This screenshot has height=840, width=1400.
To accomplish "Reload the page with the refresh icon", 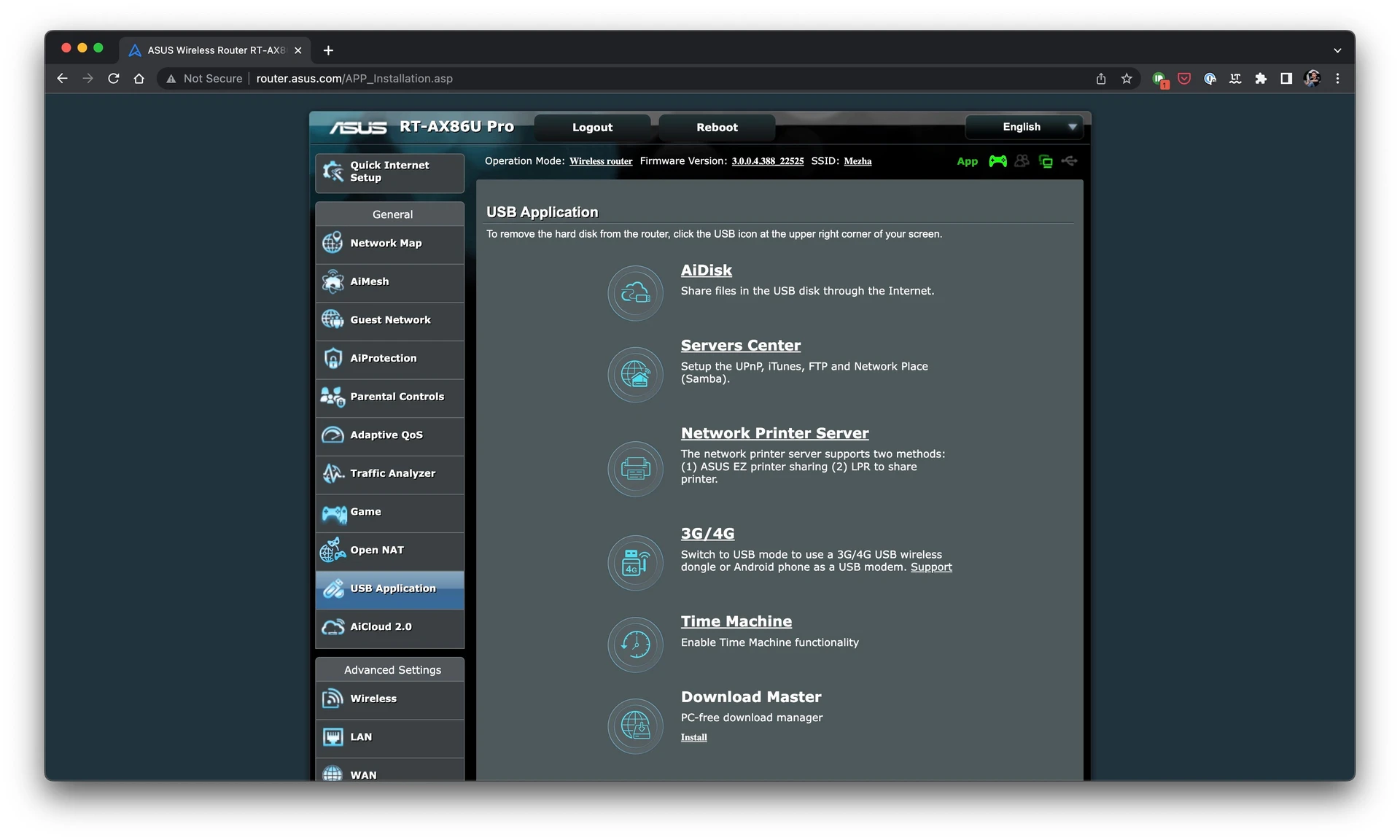I will [114, 79].
